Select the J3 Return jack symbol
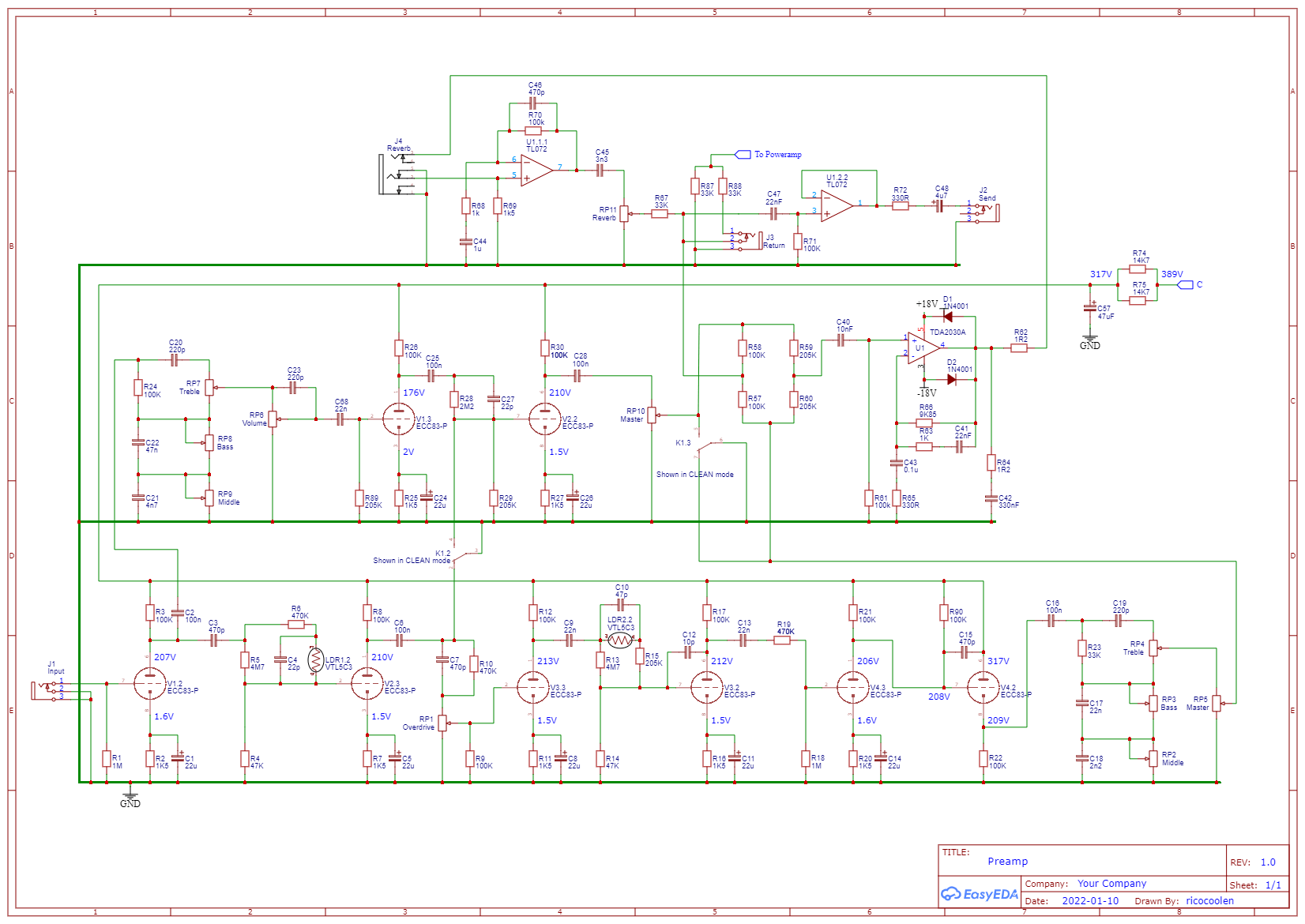This screenshot has width=1305, height=924. tap(747, 240)
